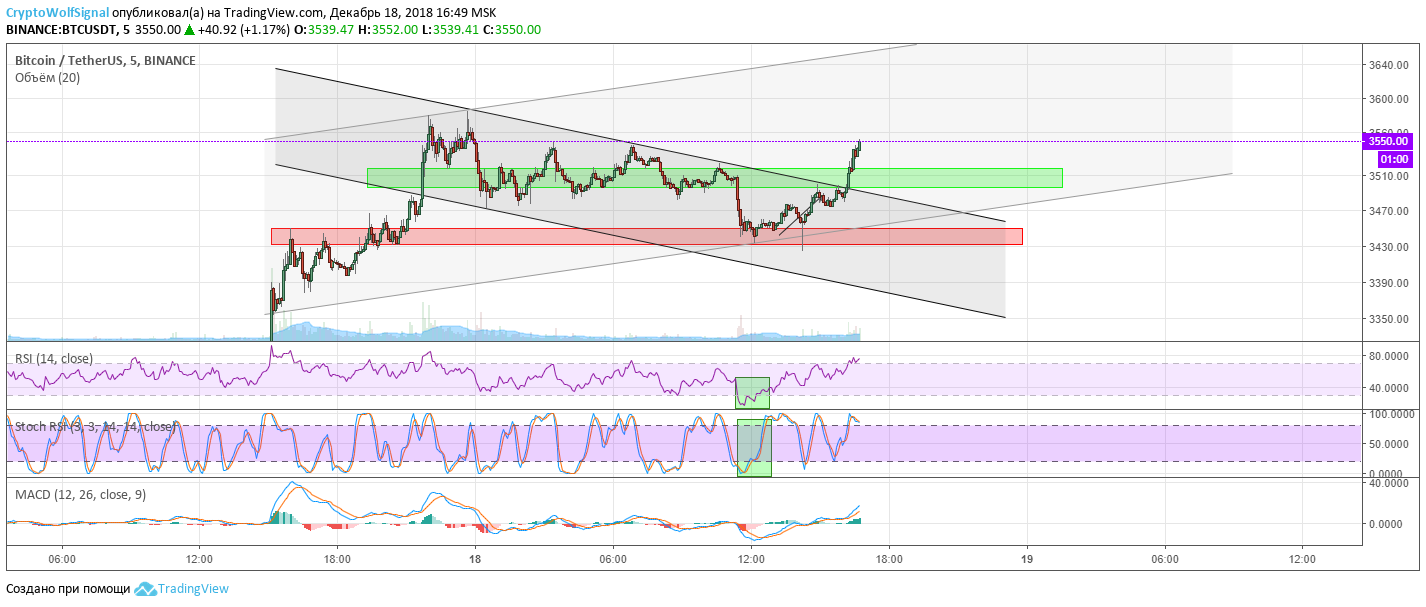Select the 'Bitcoin / TetherUS, 5, BINANCE' chart title
This screenshot has height=607, width=1426.
[105, 60]
